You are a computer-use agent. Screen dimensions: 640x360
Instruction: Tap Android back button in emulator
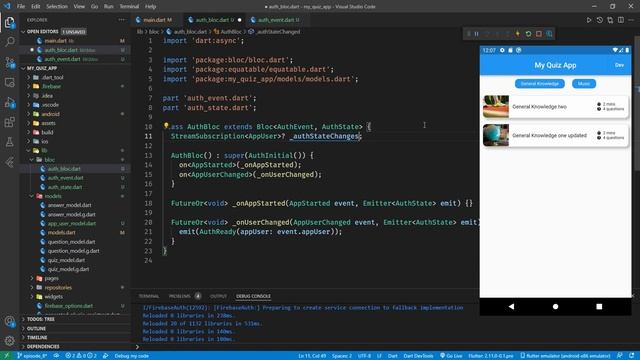pyautogui.click(x=511, y=306)
